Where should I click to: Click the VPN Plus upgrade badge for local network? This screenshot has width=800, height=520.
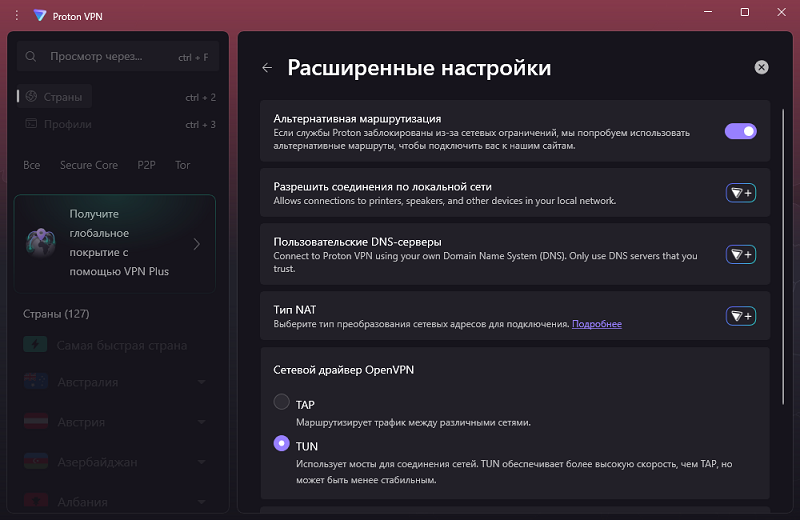pos(740,193)
